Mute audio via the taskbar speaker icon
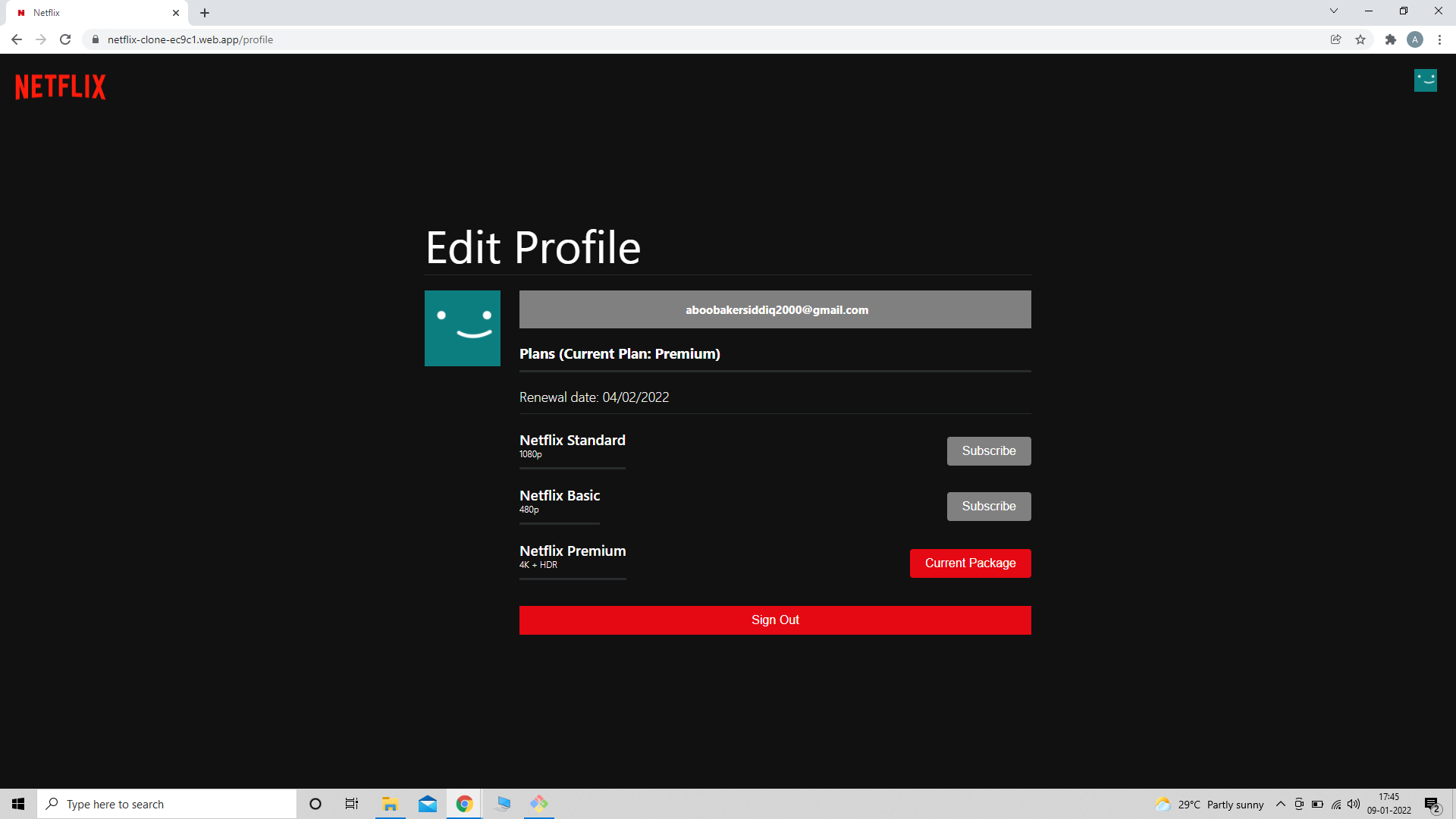 point(1354,804)
